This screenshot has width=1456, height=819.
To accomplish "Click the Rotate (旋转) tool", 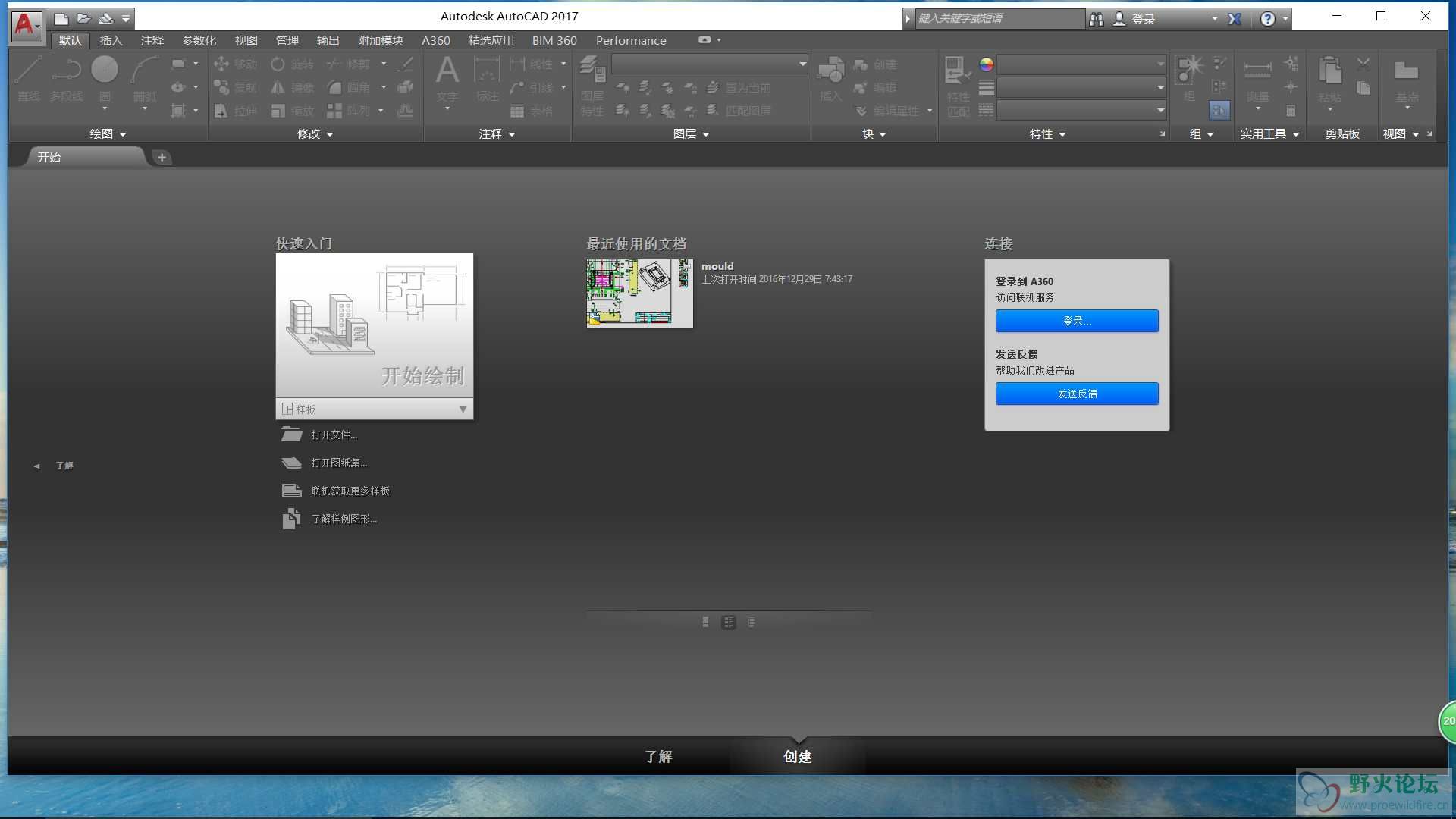I will [292, 64].
